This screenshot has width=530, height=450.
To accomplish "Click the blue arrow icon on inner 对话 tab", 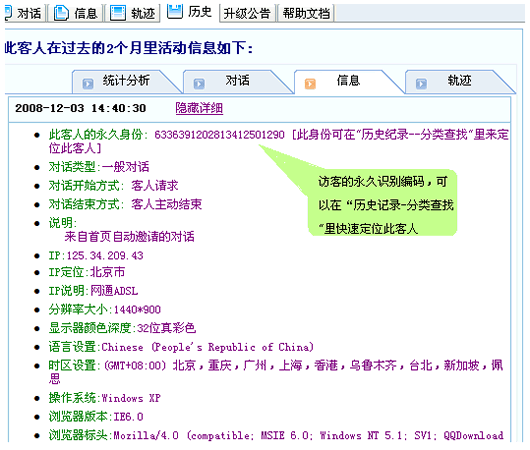I will [199, 83].
